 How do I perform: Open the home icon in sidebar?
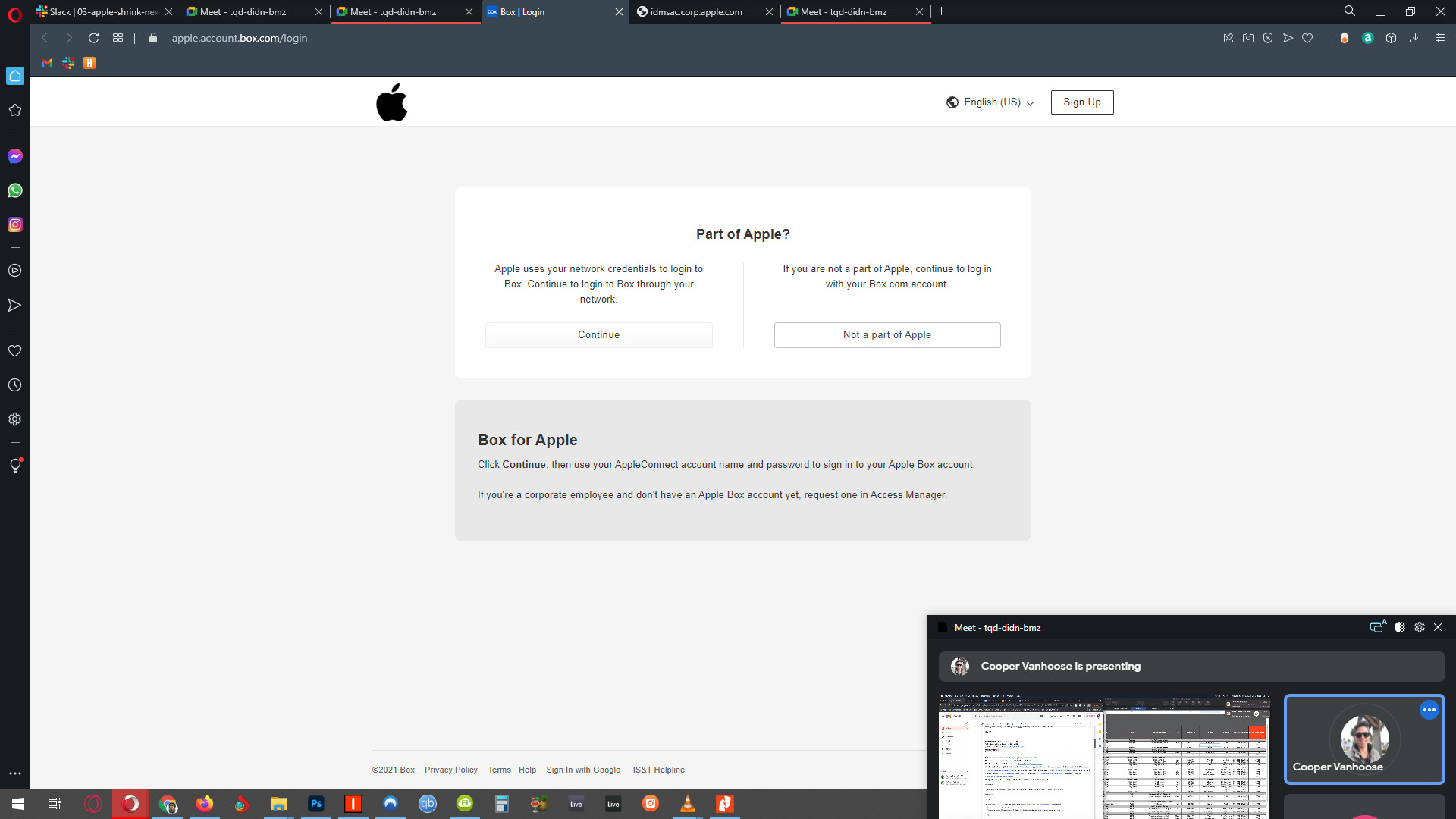[x=15, y=76]
